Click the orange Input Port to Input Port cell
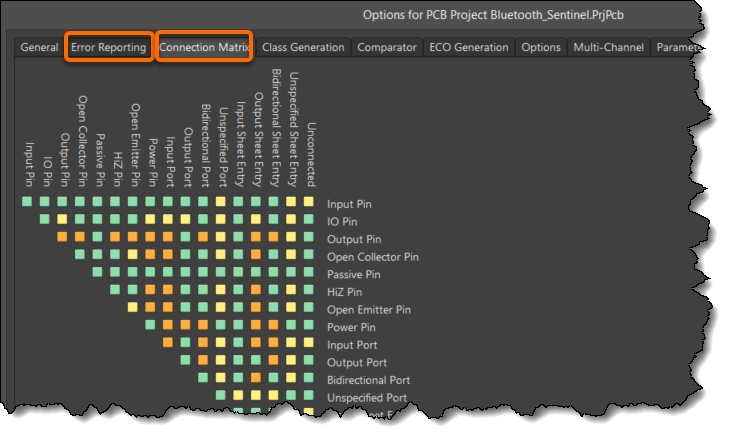Image resolution: width=733 pixels, height=444 pixels. pos(168,344)
